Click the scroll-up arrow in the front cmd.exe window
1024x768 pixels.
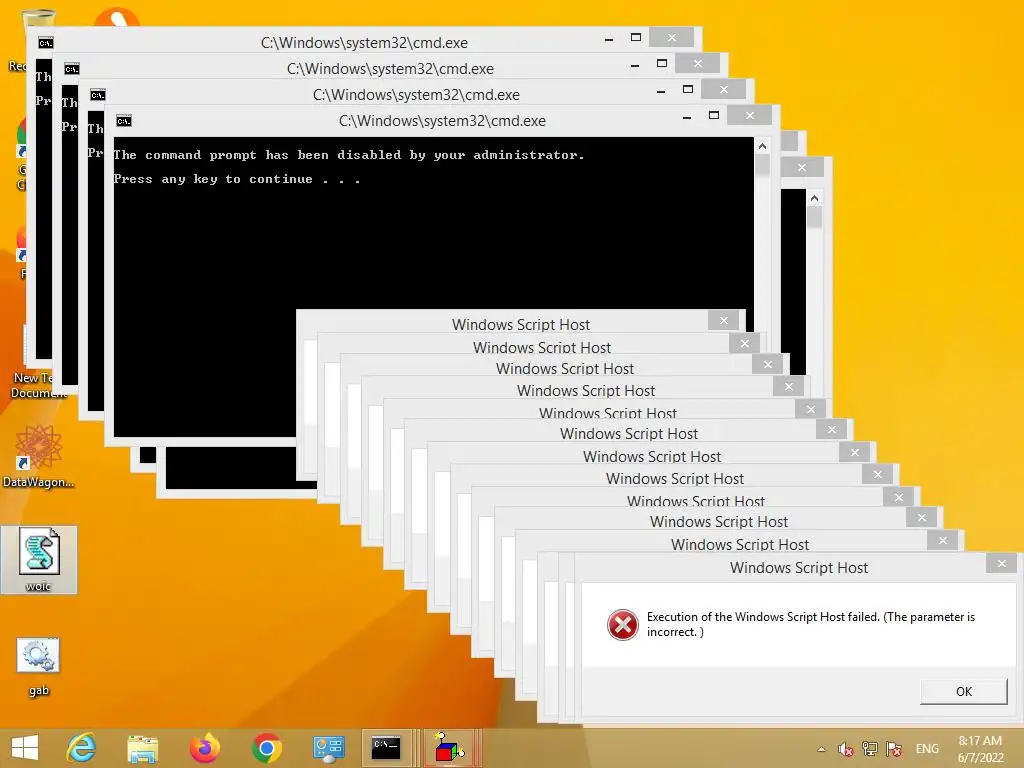[x=762, y=146]
